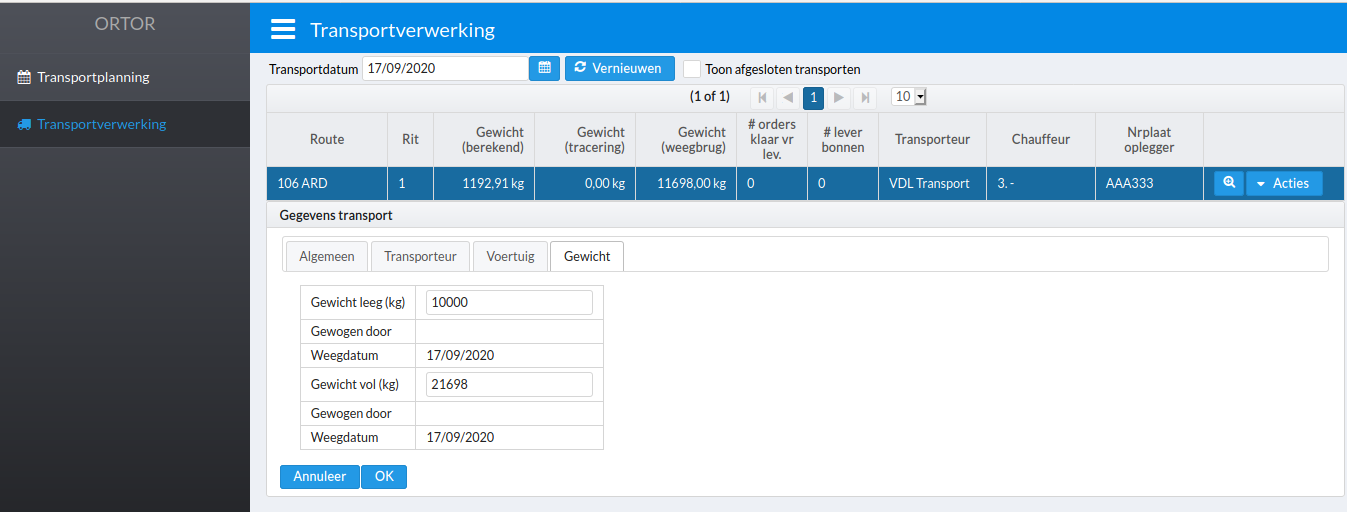Click the Vernieuwen refresh button

[x=620, y=68]
